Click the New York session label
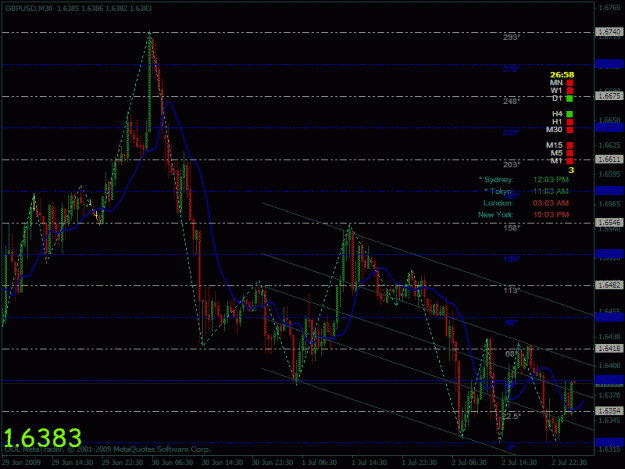The image size is (625, 469). pyautogui.click(x=496, y=215)
